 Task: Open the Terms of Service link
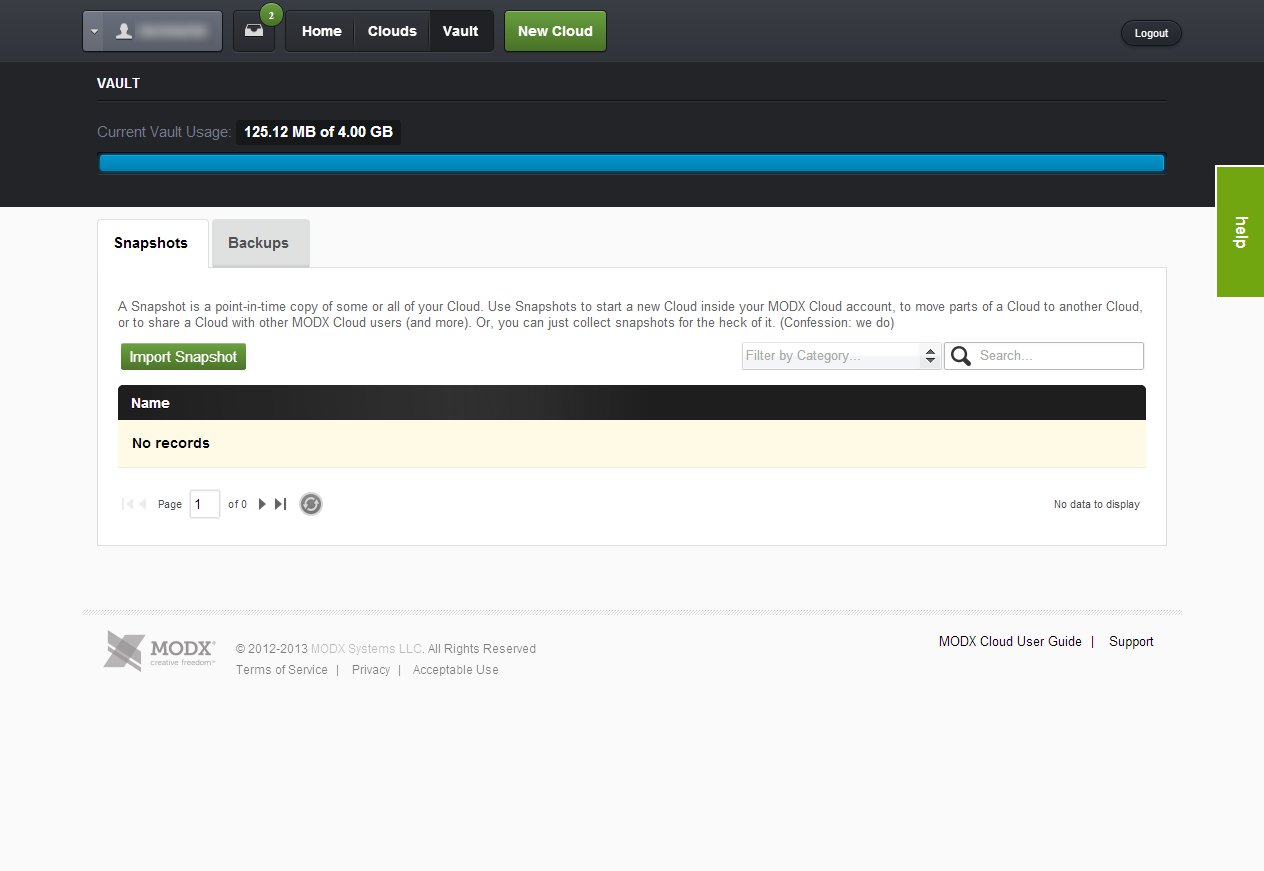coord(282,670)
